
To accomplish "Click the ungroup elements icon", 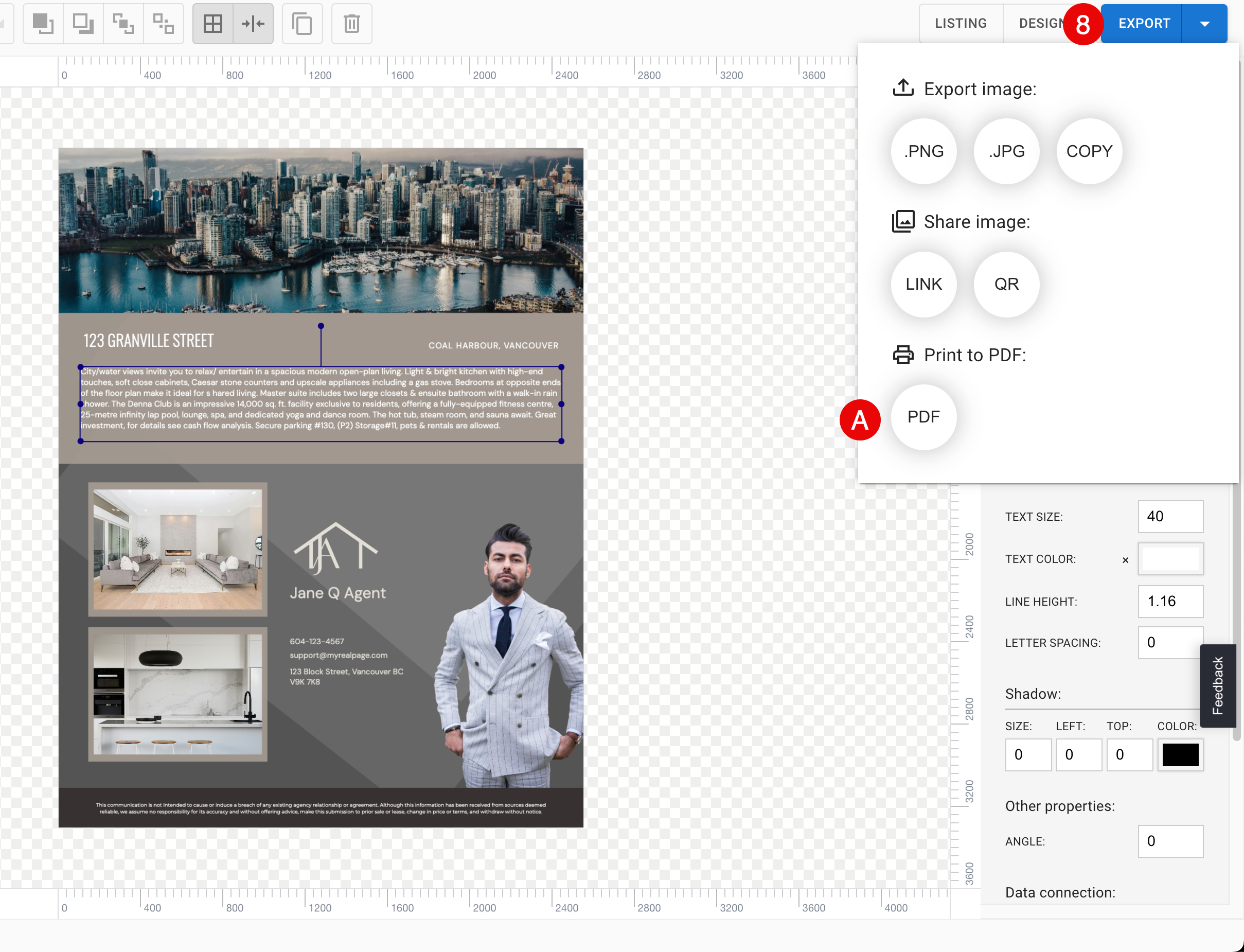I will point(164,23).
